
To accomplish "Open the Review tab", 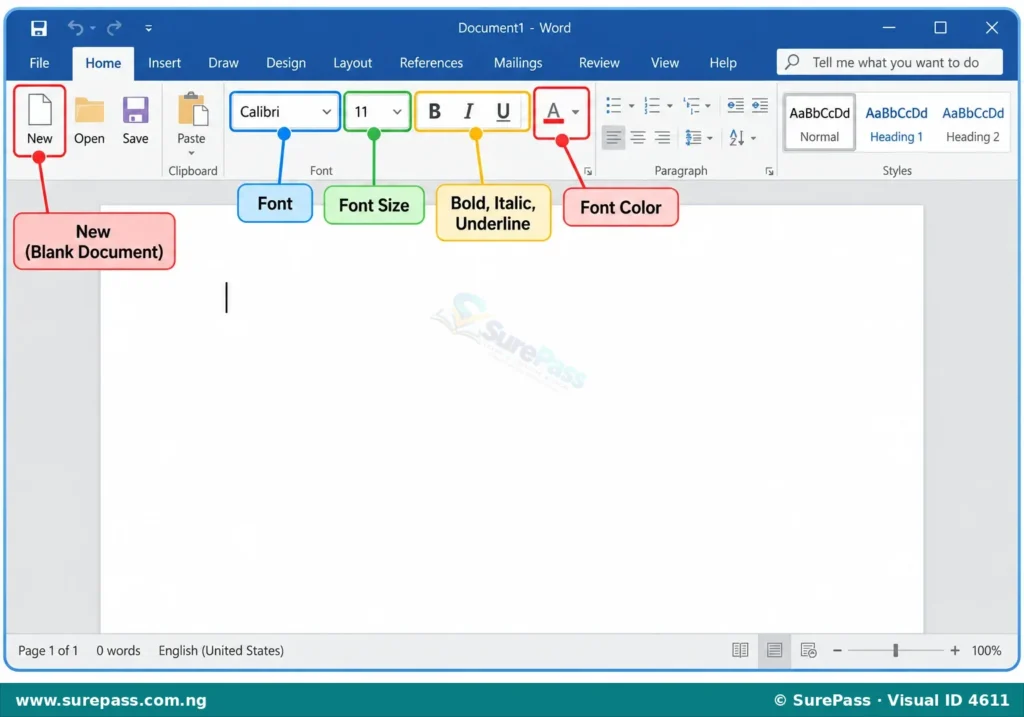I will [599, 63].
